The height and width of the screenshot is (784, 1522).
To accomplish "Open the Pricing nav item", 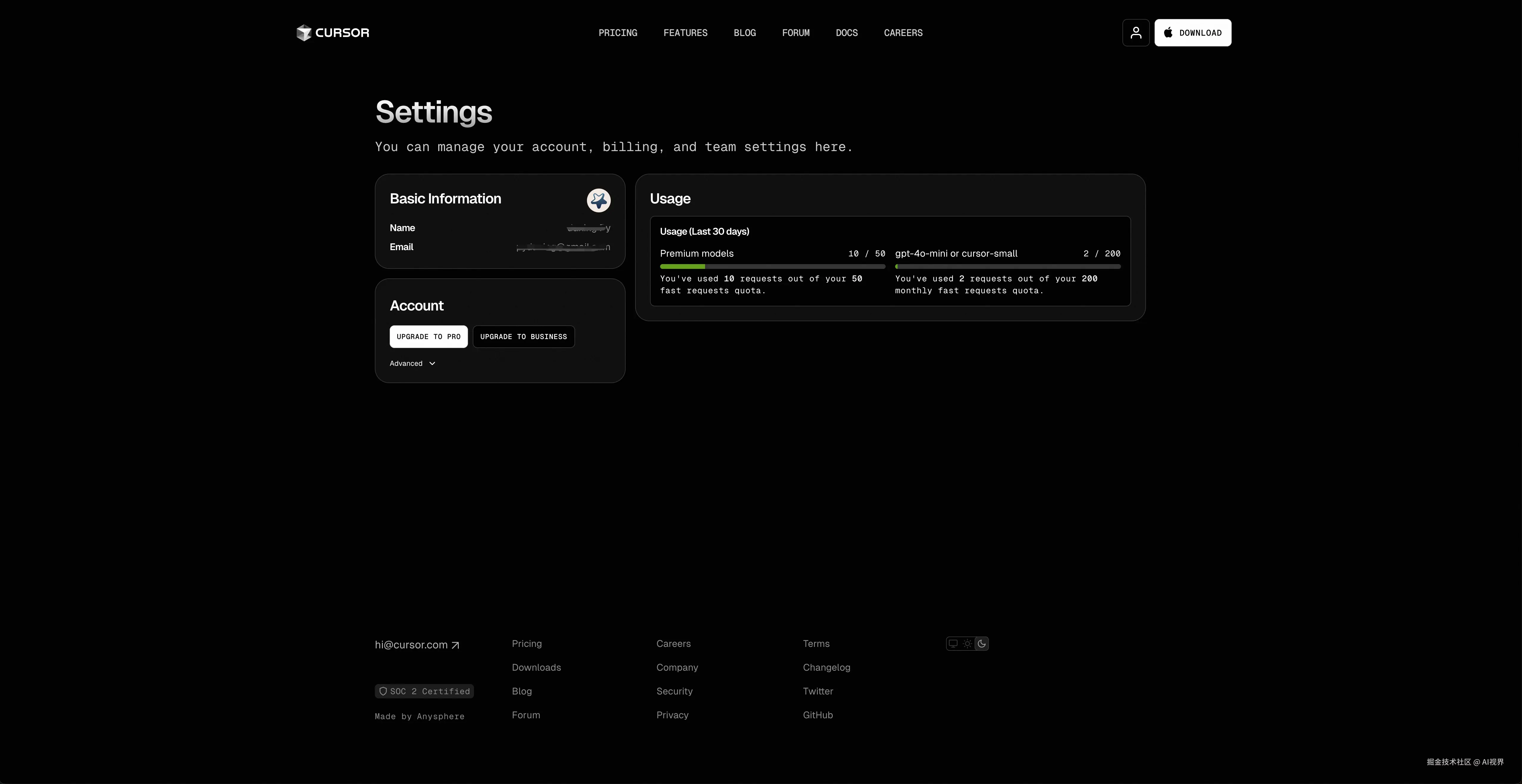I will 617,33.
